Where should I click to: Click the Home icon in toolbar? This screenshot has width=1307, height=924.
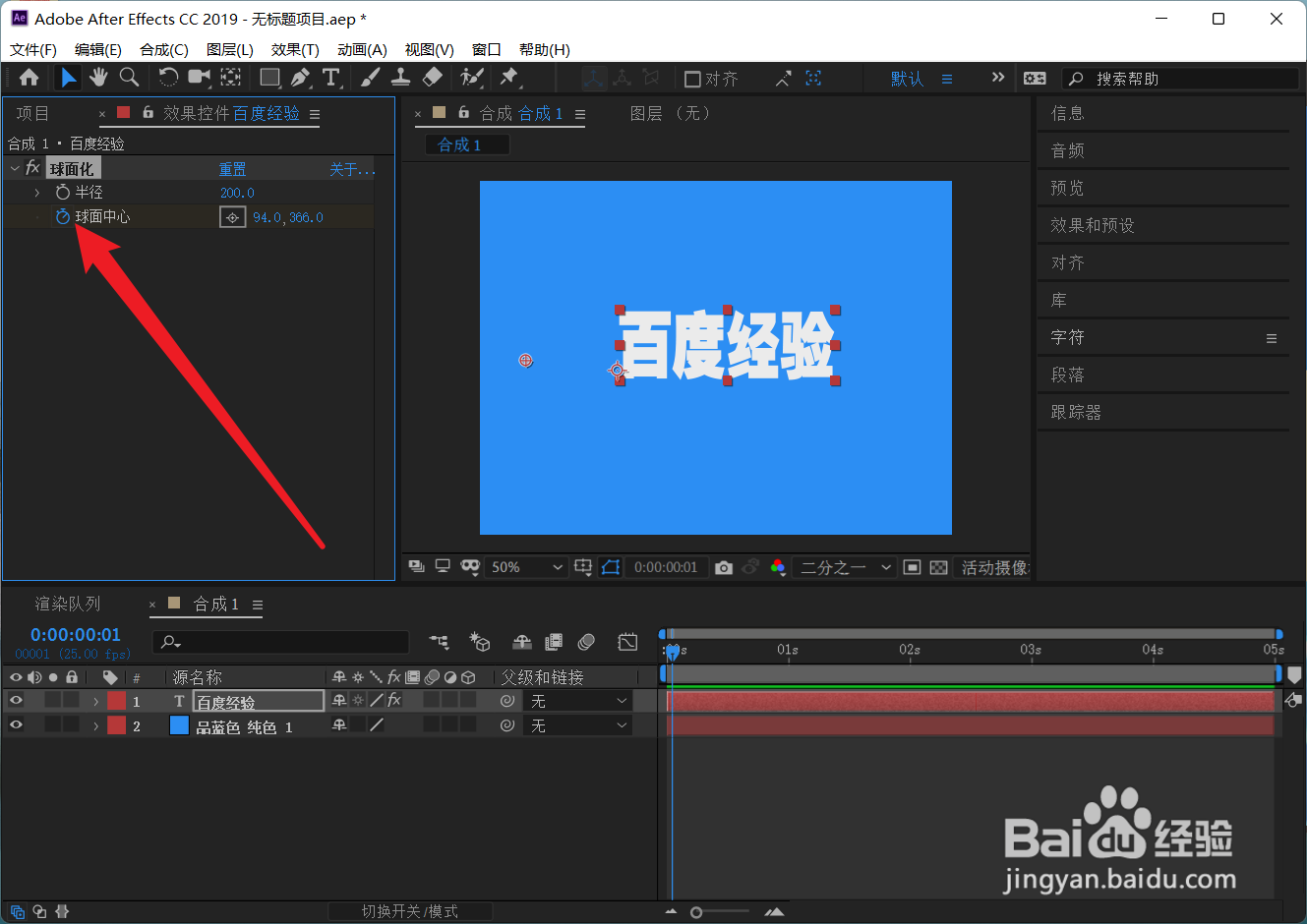click(x=30, y=78)
